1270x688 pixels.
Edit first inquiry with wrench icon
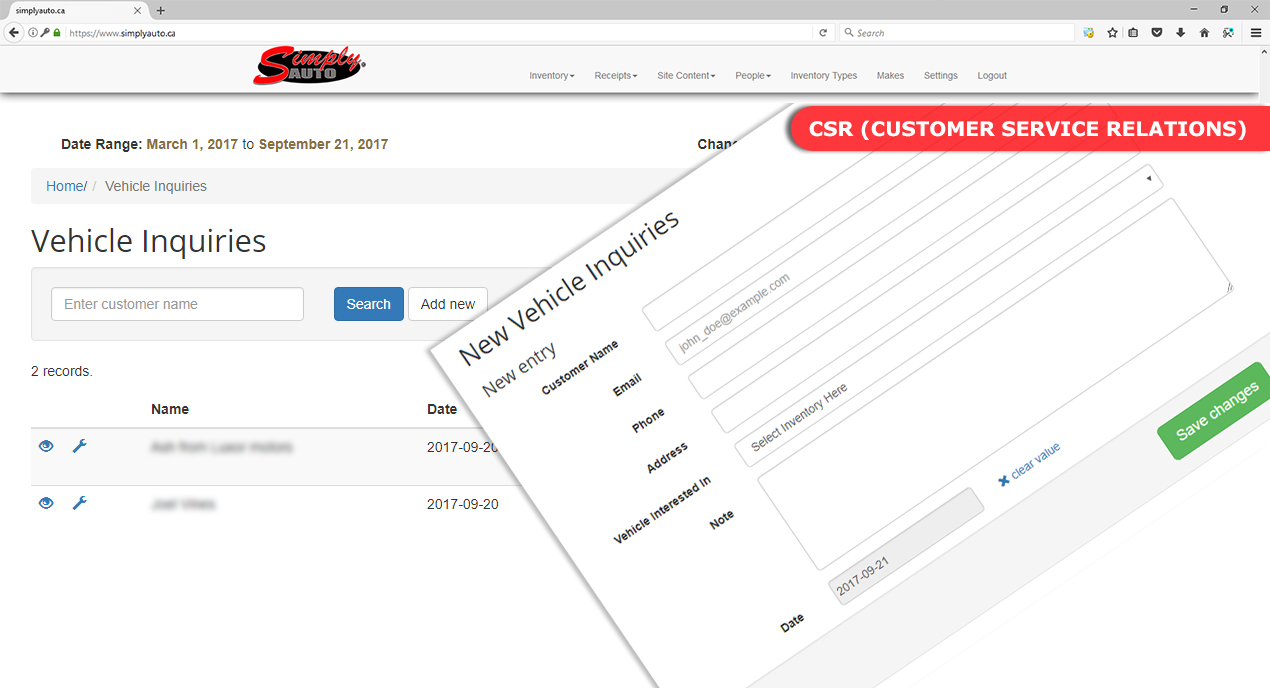[80, 446]
